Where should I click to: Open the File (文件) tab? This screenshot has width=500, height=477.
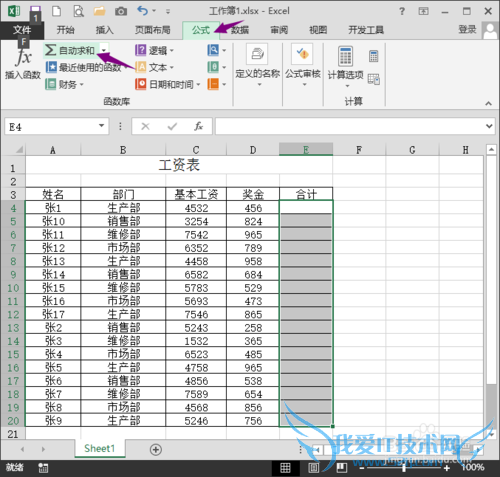tap(22, 30)
